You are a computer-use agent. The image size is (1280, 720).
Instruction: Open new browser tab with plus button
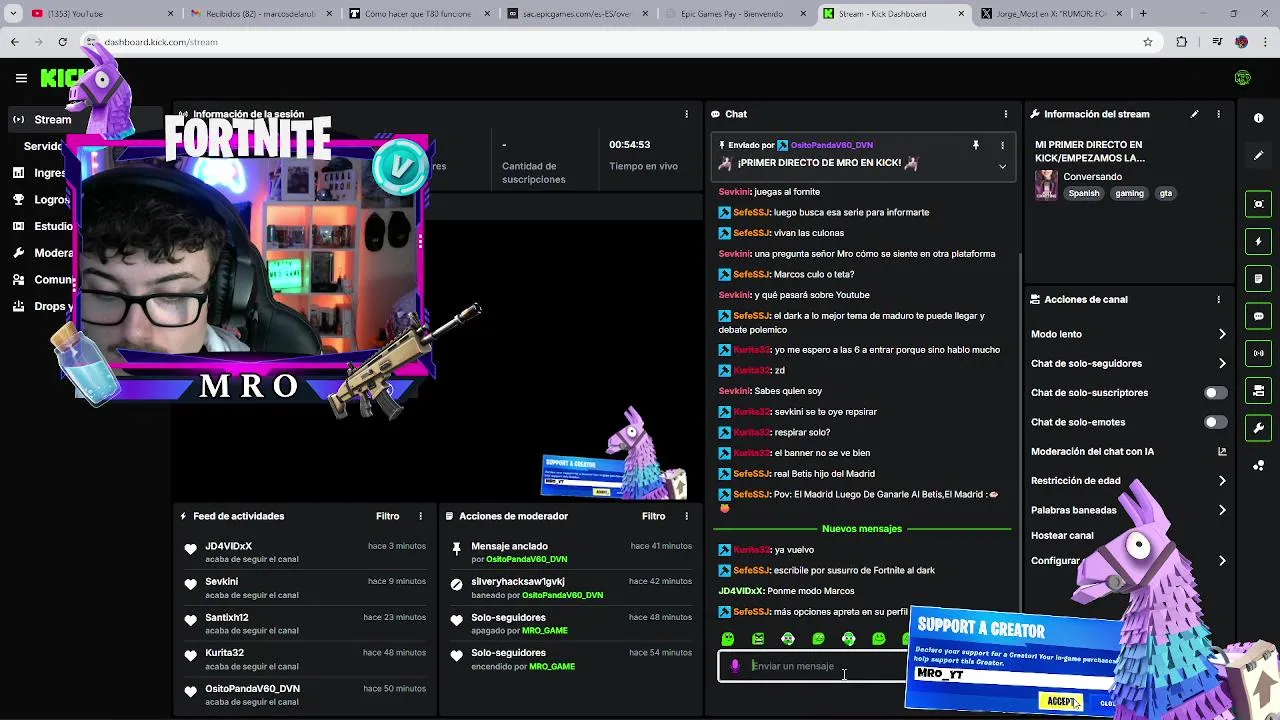[x=1143, y=14]
